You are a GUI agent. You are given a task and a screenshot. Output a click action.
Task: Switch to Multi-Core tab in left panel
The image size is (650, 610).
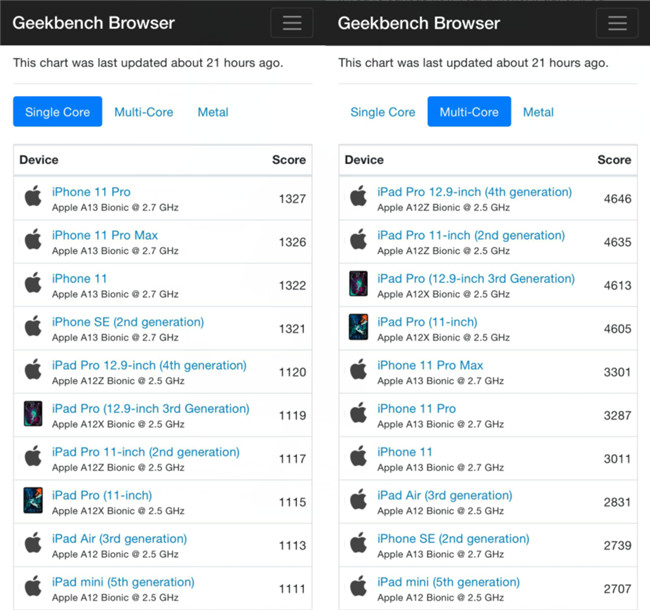tap(144, 112)
